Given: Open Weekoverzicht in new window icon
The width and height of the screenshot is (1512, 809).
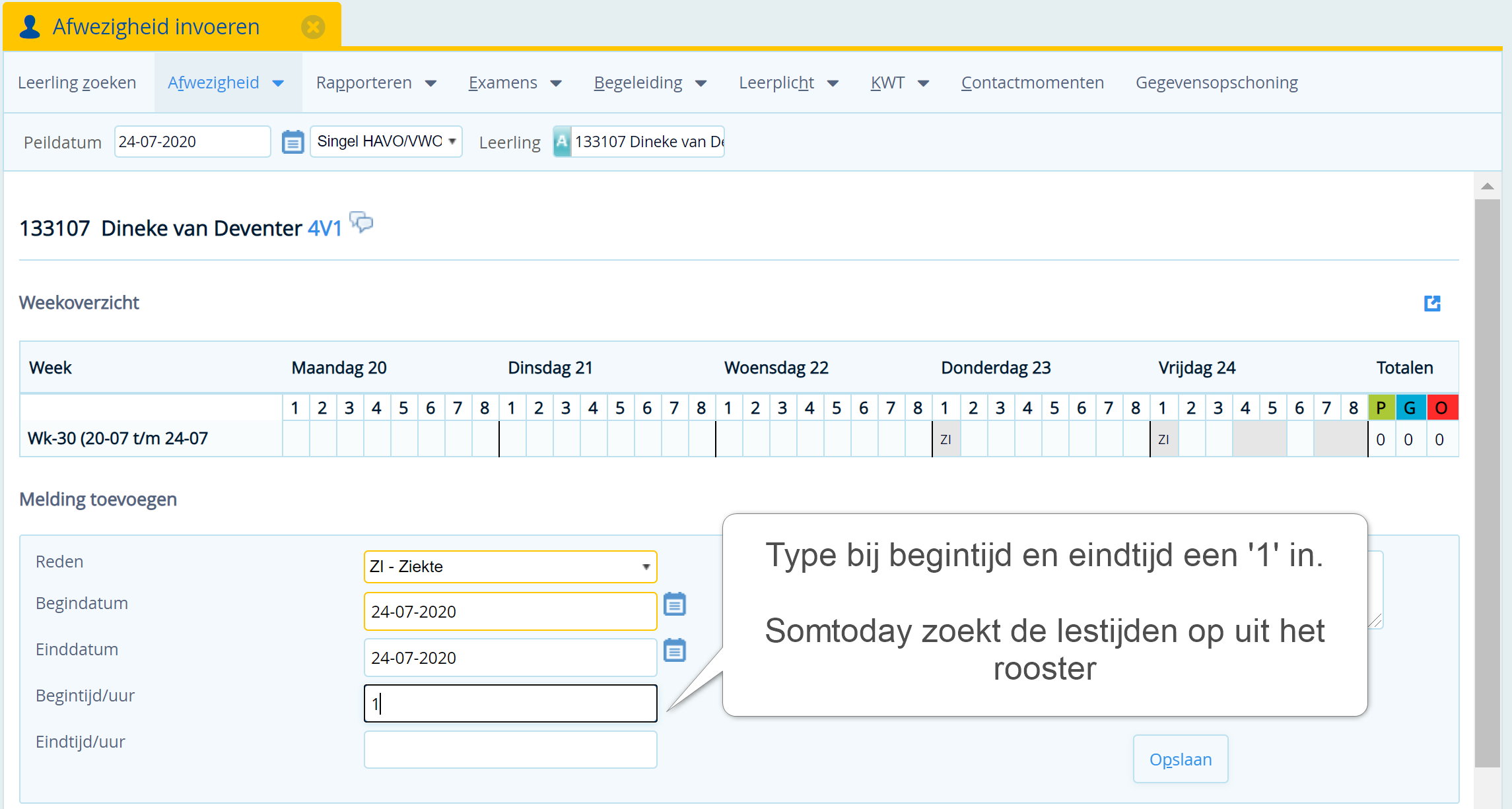Looking at the screenshot, I should tap(1431, 304).
